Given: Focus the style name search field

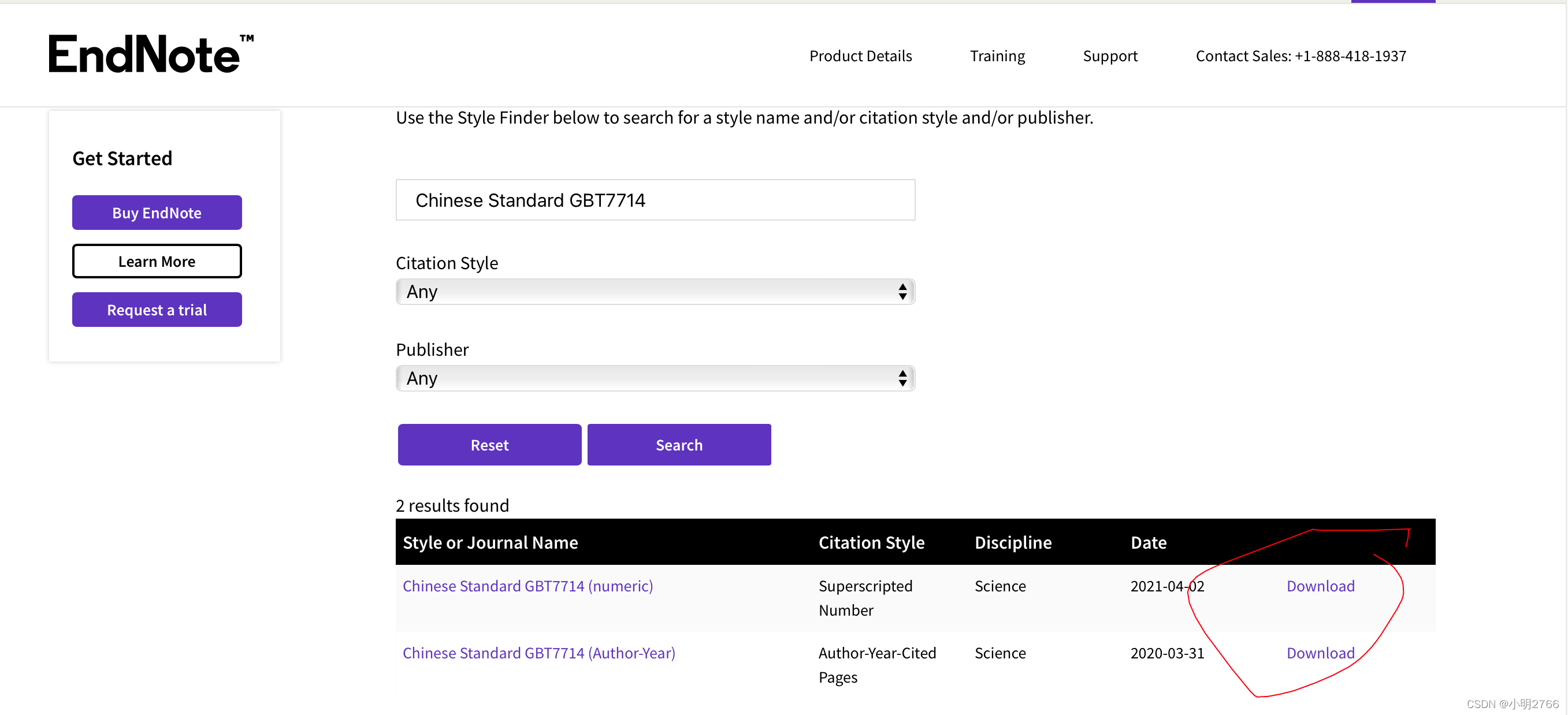Looking at the screenshot, I should click(x=655, y=200).
